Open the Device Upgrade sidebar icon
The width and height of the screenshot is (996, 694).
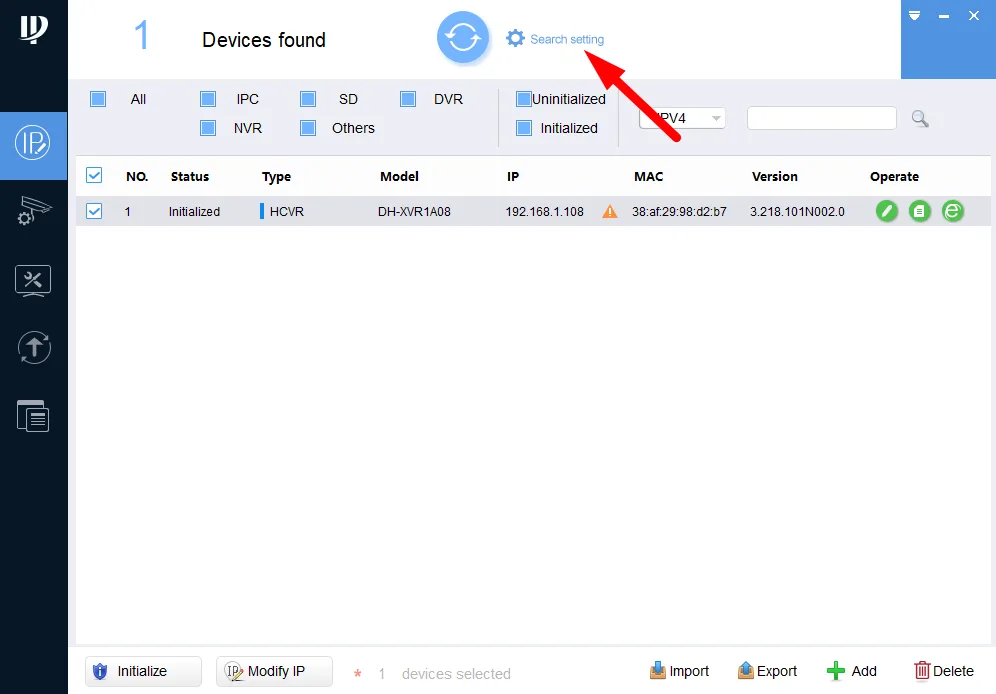click(34, 347)
